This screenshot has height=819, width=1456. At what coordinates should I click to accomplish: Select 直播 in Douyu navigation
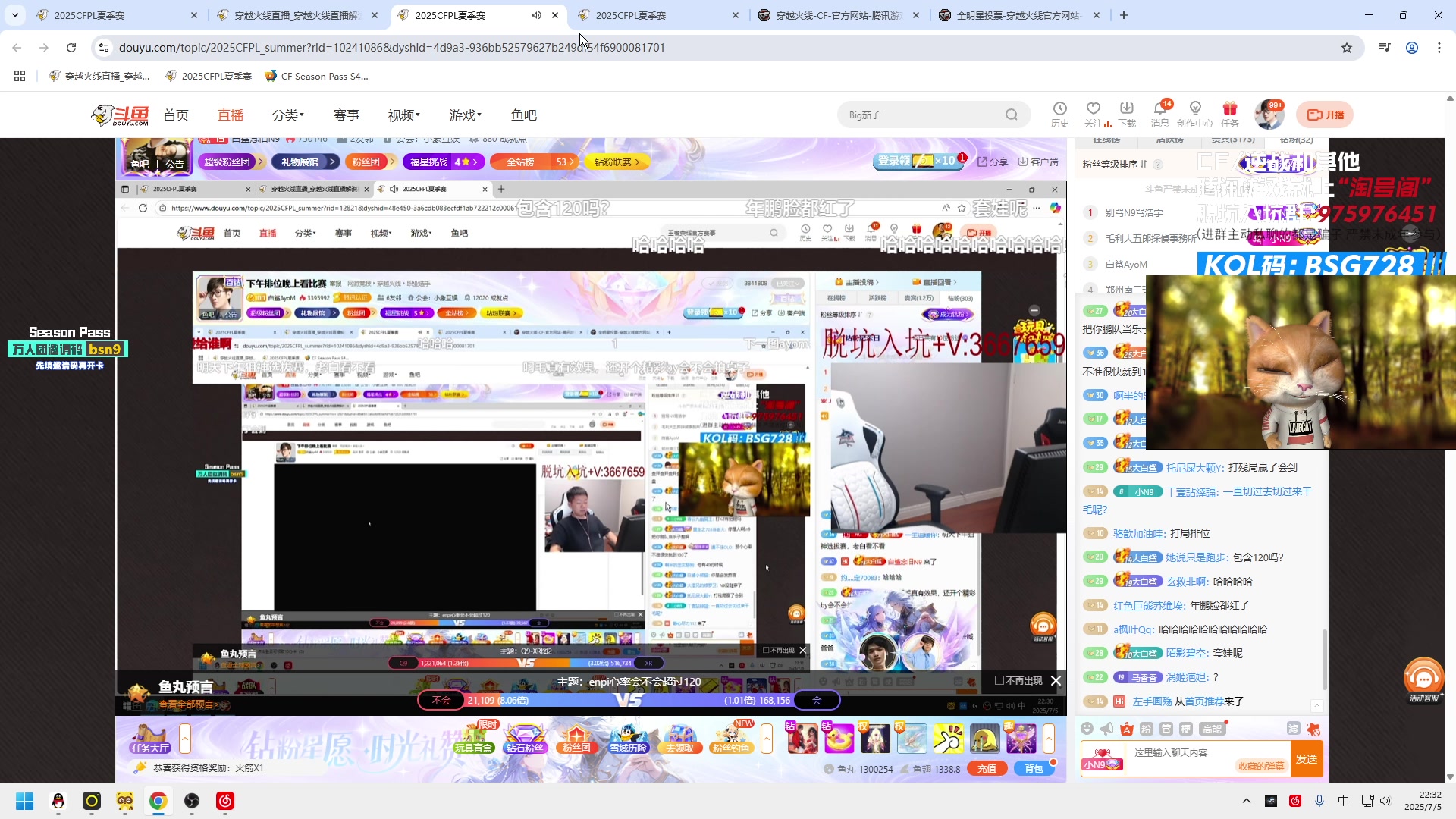tap(231, 115)
